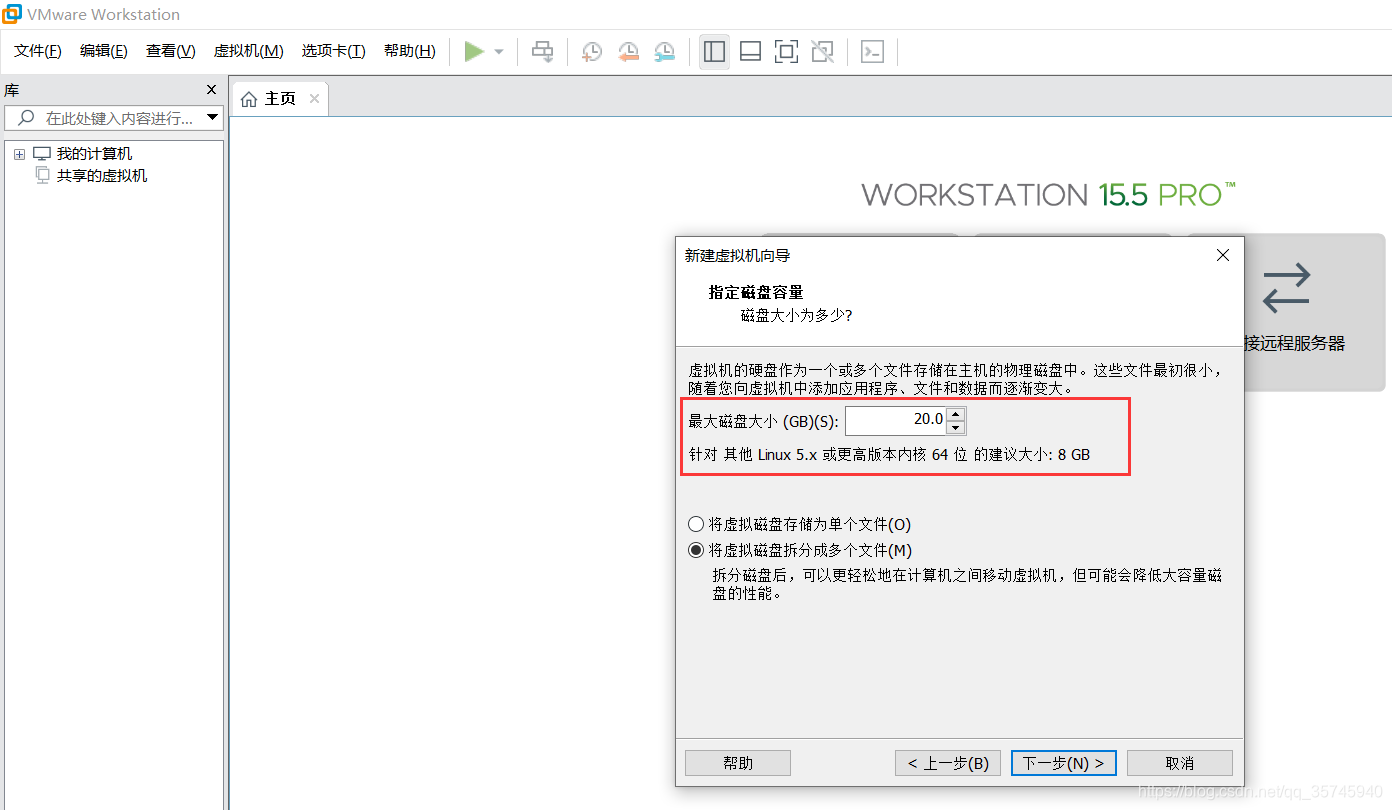Image resolution: width=1392 pixels, height=810 pixels.
Task: Power on the virtual machine with the green play icon
Action: coord(474,51)
